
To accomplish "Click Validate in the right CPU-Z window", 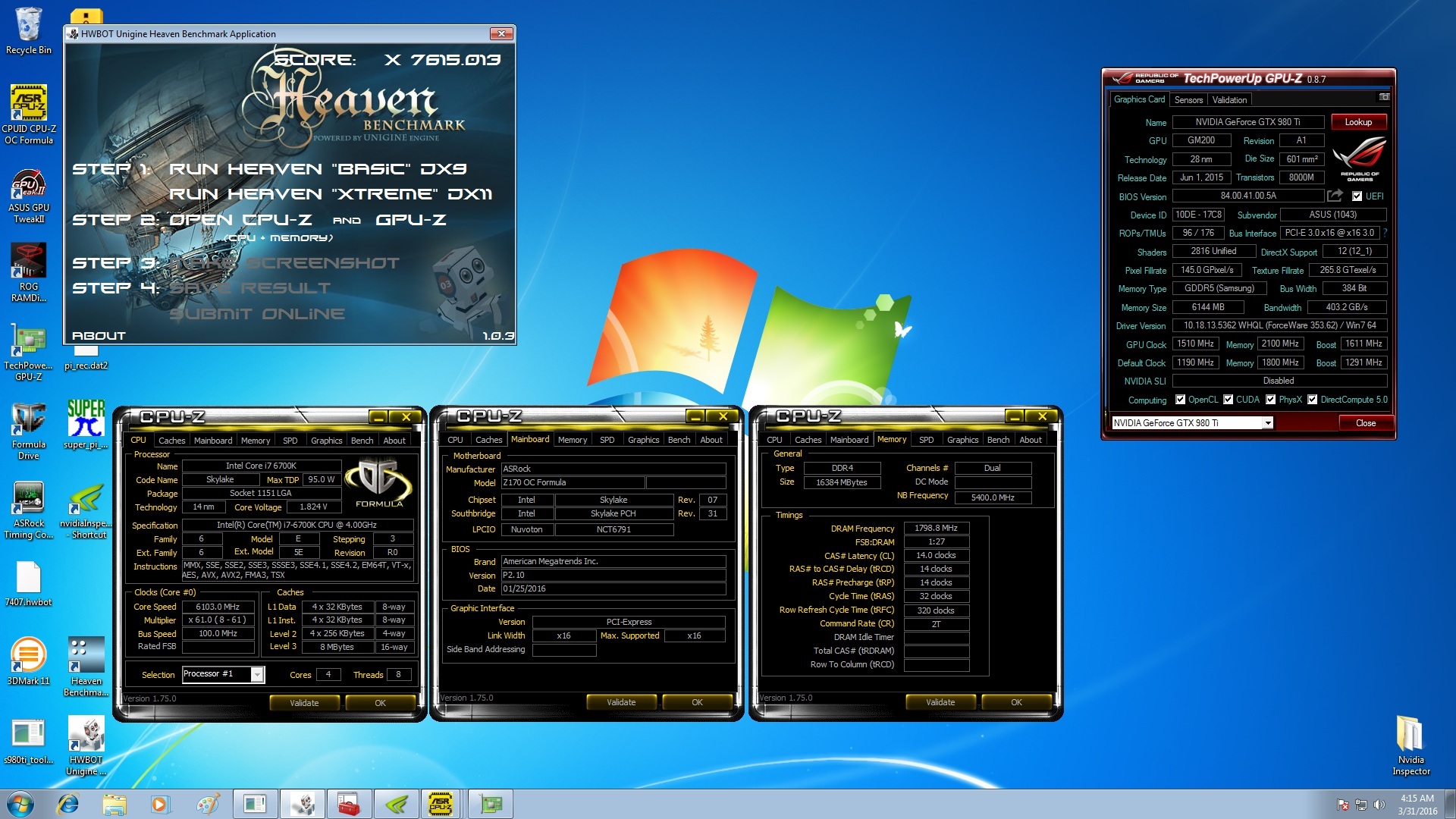I will pos(940,702).
